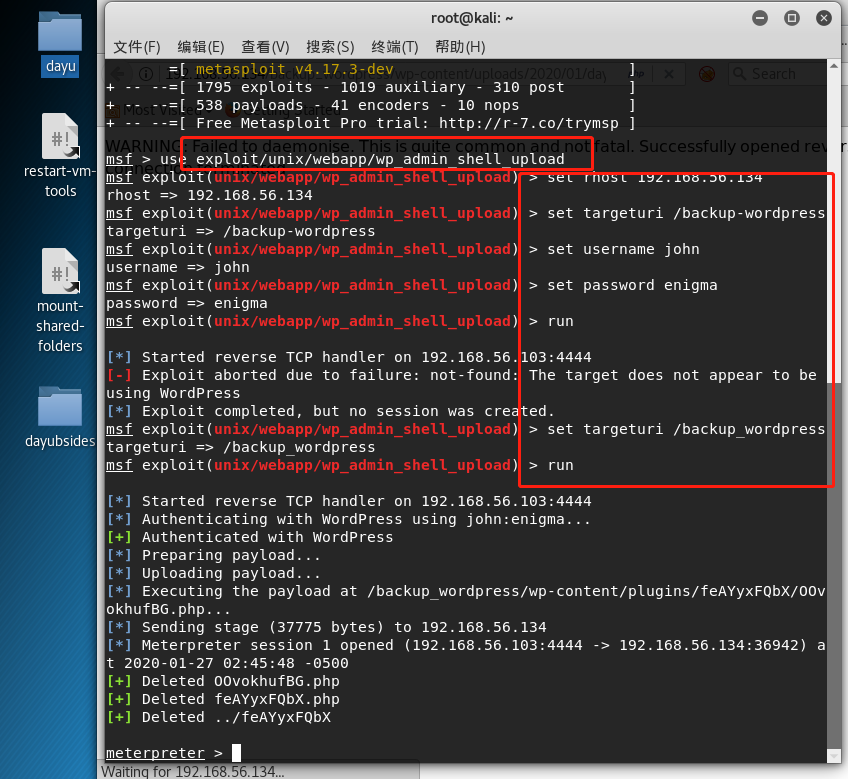This screenshot has width=848, height=779.
Task: Click the 'password => enigma' output line
Action: point(187,303)
